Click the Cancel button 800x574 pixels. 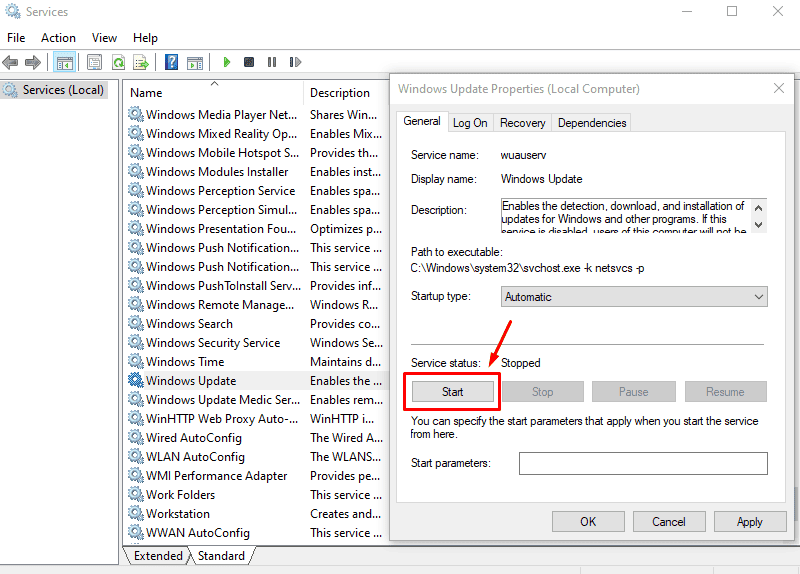pos(669,521)
